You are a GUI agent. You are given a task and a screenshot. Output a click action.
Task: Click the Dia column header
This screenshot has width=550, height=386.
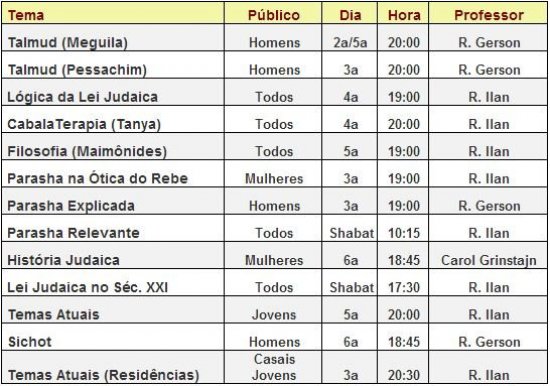click(x=350, y=15)
